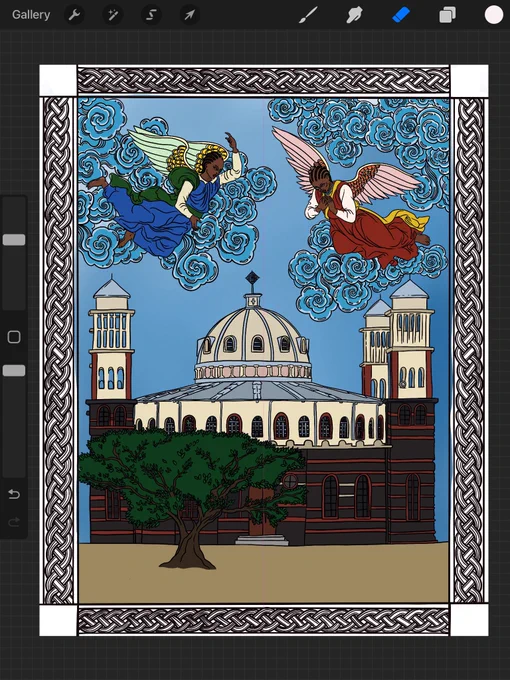
Task: Activate the Selection S tool
Action: pos(151,15)
